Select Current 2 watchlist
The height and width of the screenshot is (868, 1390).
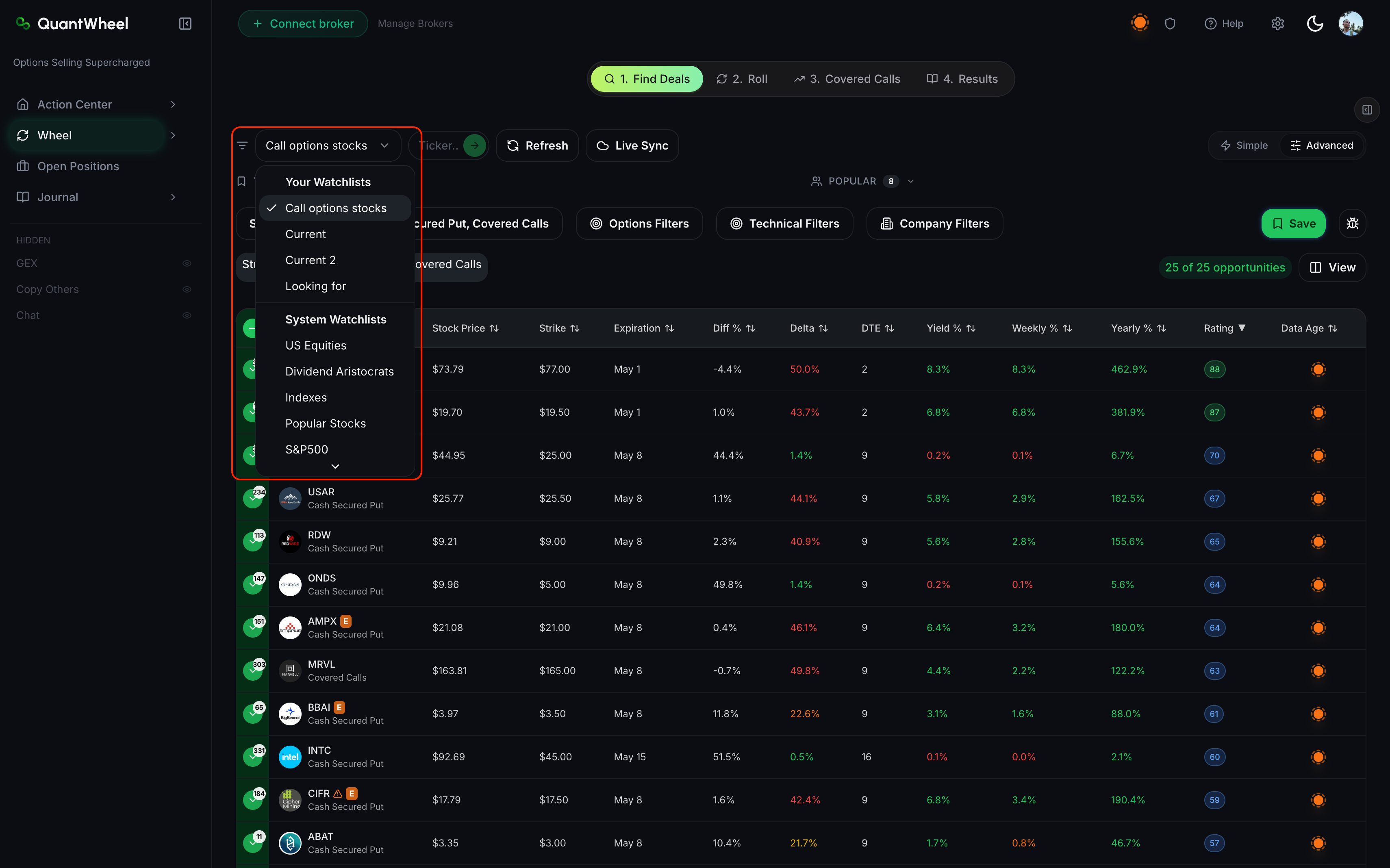tap(335, 260)
